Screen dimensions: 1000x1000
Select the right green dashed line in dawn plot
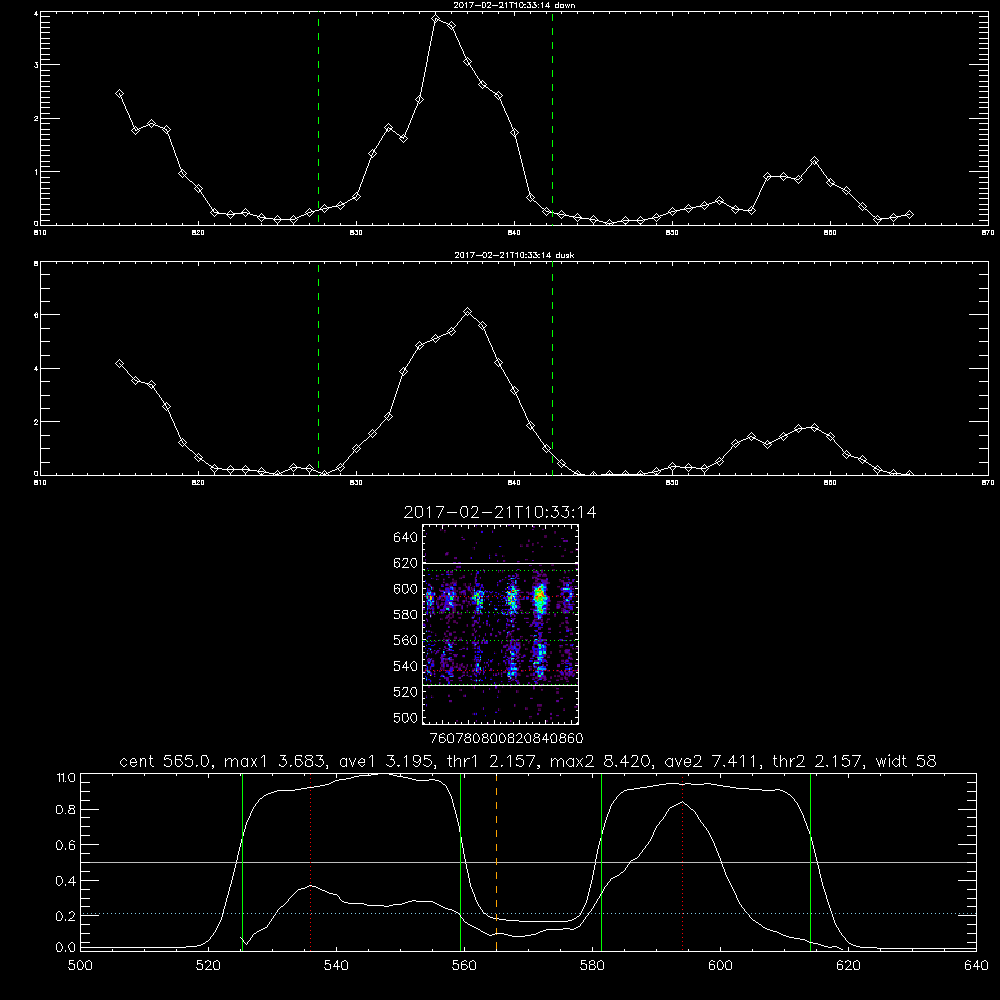(552, 118)
